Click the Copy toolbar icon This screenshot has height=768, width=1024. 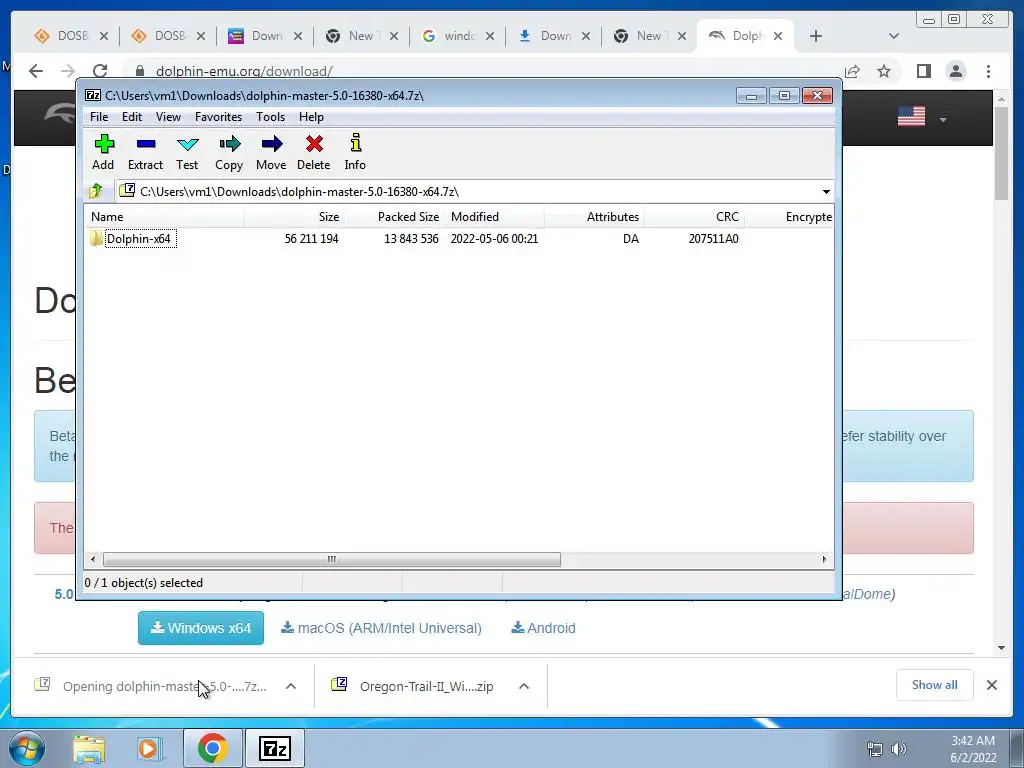[229, 152]
